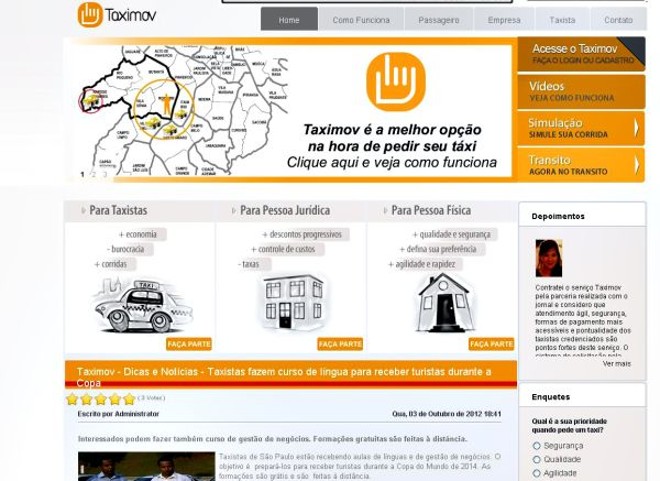The width and height of the screenshot is (660, 481).
Task: Click Acesse o Taximov login button
Action: tap(581, 54)
